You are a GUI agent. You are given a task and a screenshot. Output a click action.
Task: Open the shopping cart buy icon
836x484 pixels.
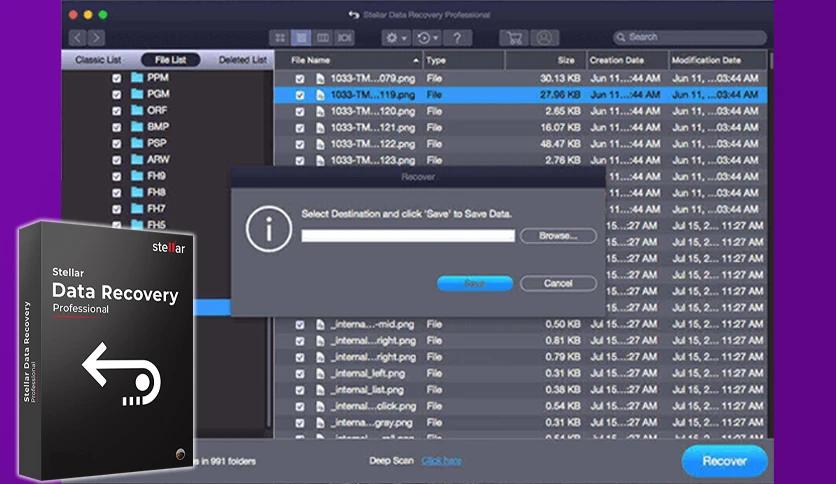(514, 38)
